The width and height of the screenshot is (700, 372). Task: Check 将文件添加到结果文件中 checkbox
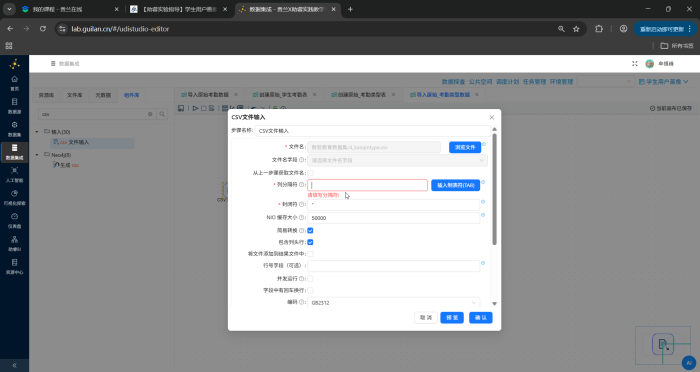pyautogui.click(x=310, y=254)
